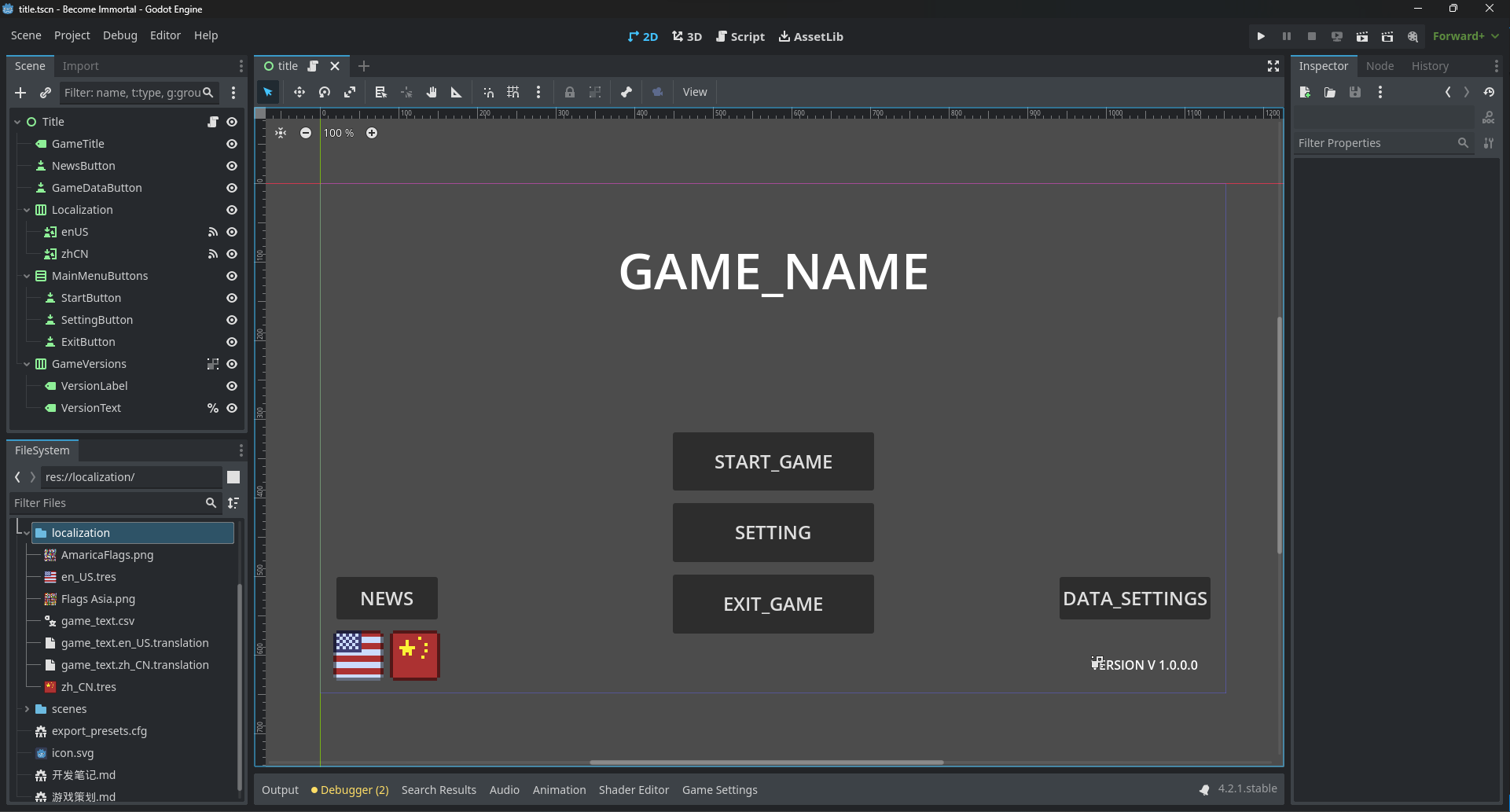Screen dimensions: 1510x812
Task: Run the project with Play button
Action: [x=1261, y=36]
